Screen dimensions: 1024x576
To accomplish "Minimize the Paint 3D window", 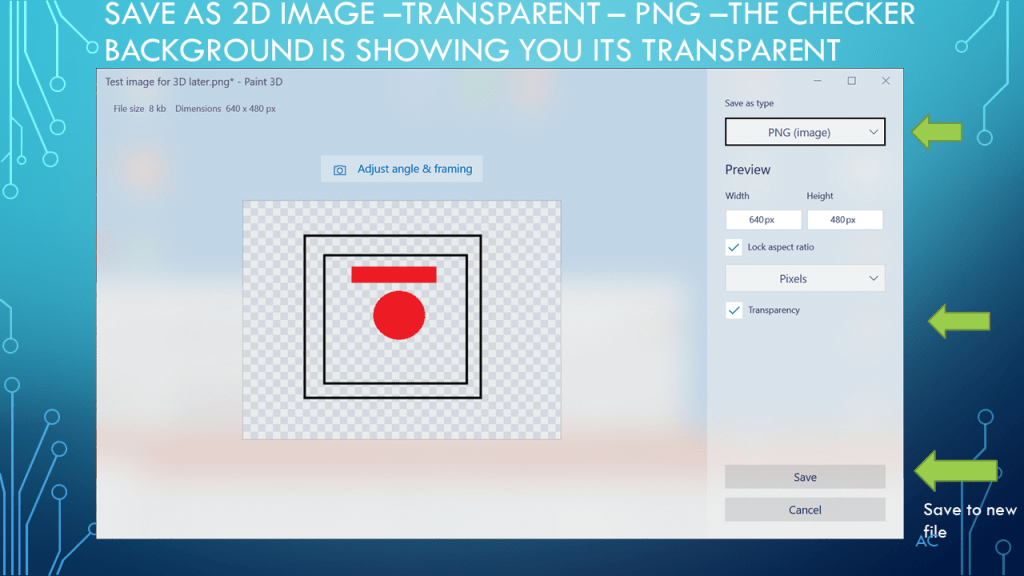I will pos(817,81).
